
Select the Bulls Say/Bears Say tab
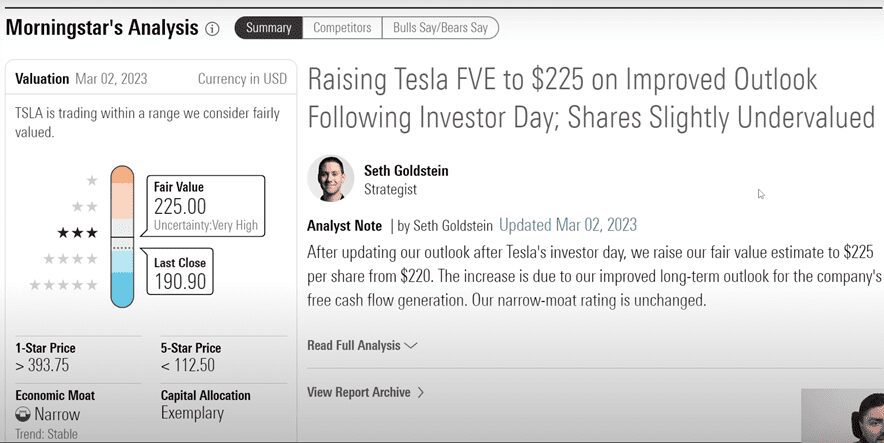click(x=440, y=28)
